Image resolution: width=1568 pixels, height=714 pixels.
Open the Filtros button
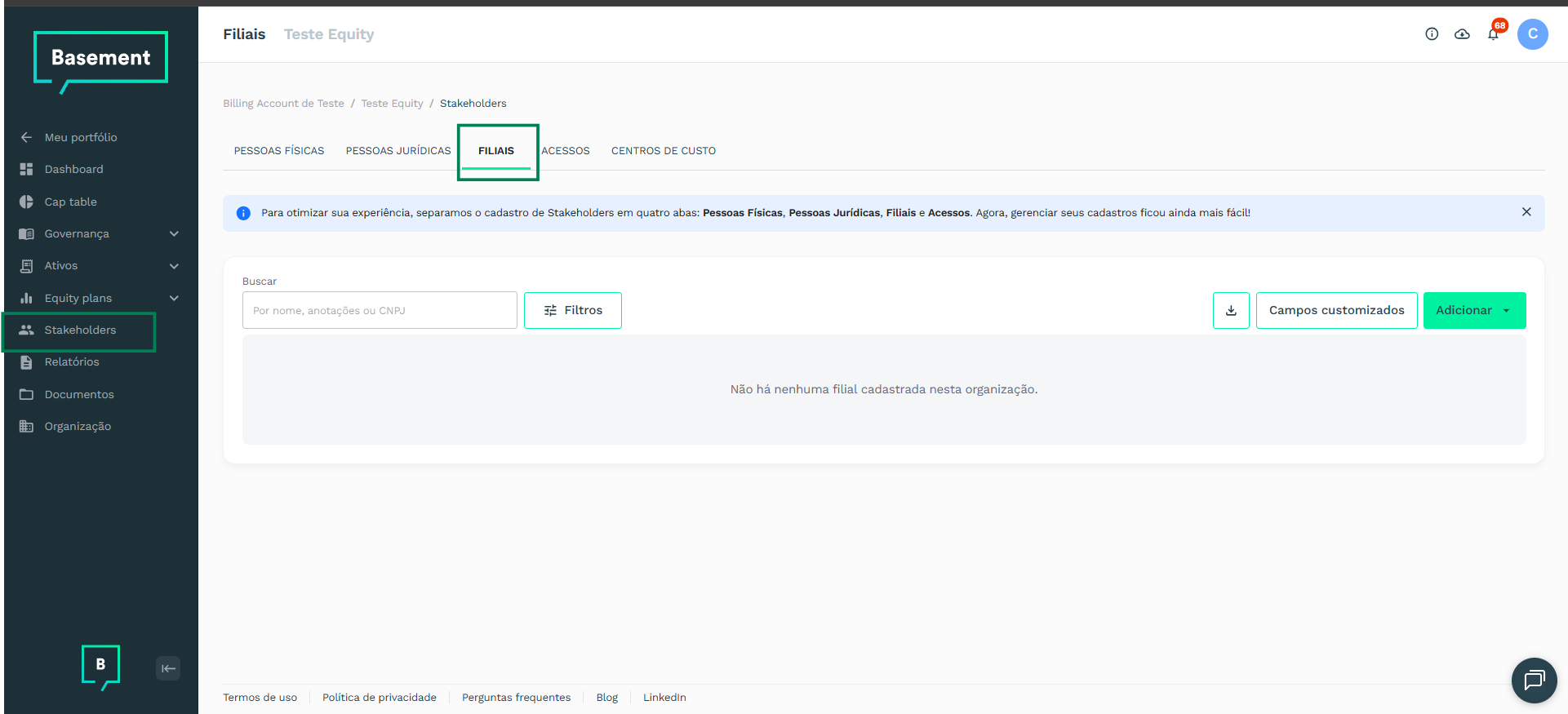(572, 311)
